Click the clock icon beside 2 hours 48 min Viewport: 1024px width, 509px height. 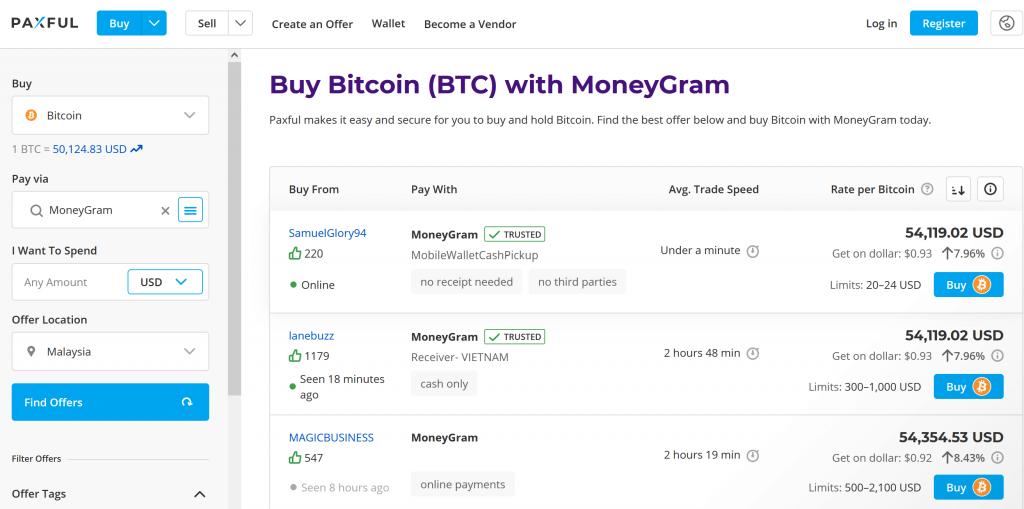(753, 353)
